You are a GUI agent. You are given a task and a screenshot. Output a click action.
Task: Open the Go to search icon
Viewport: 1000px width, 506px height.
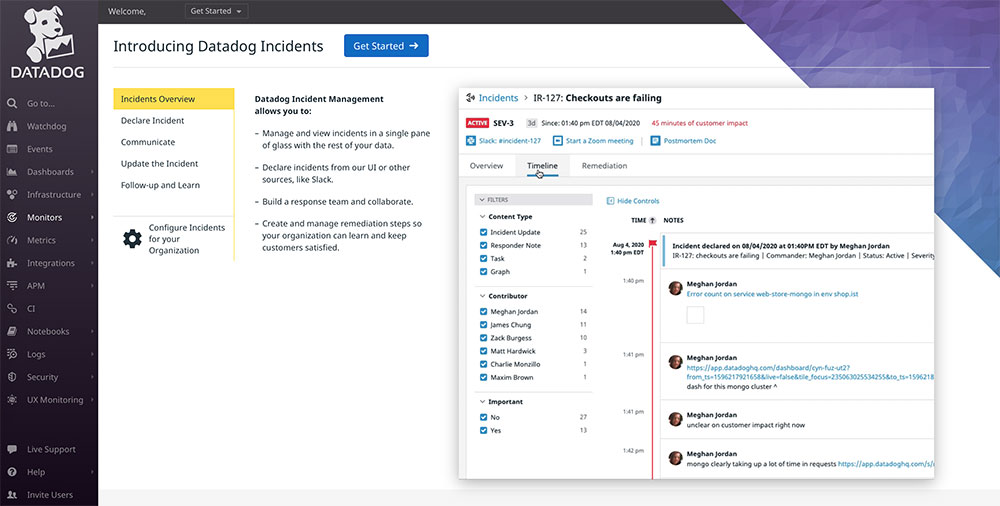tap(11, 103)
